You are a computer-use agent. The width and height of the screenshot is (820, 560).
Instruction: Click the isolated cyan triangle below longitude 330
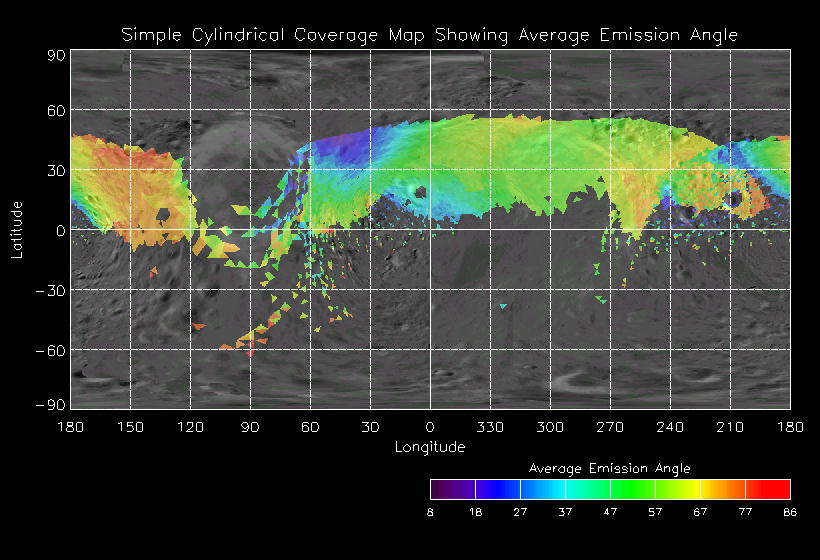click(503, 306)
